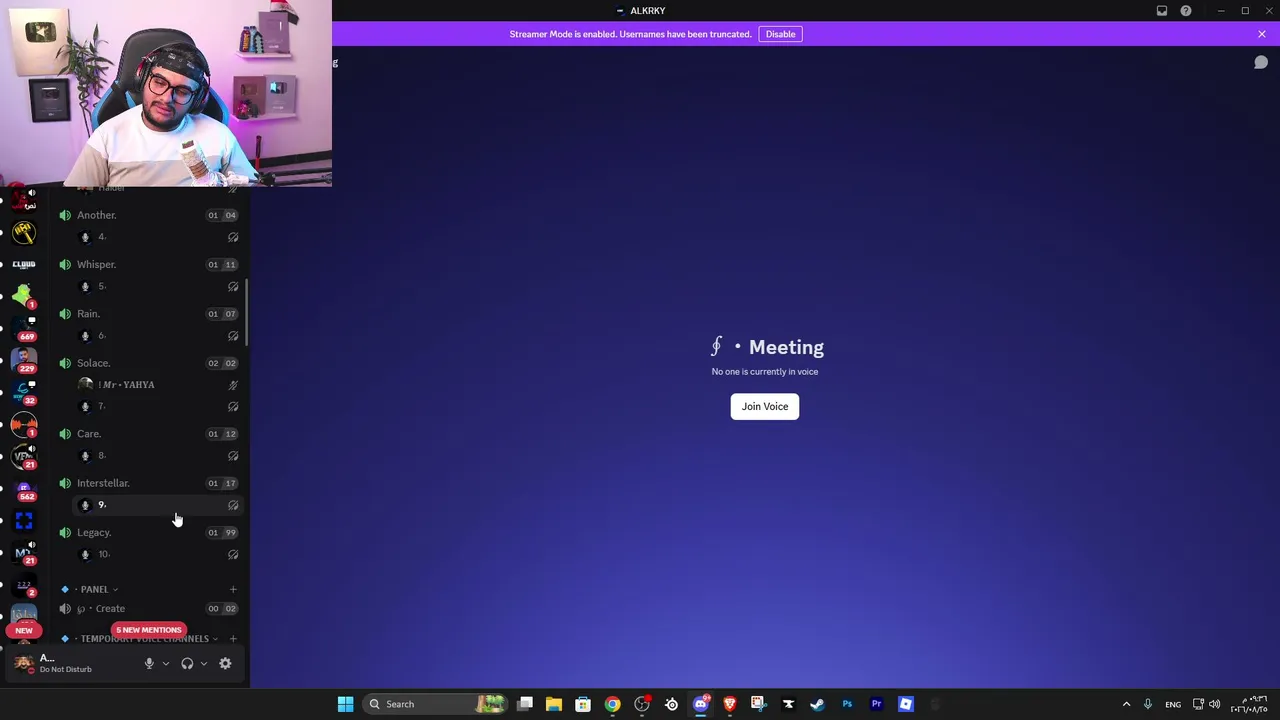
Task: Open Steam from the taskbar
Action: point(817,704)
